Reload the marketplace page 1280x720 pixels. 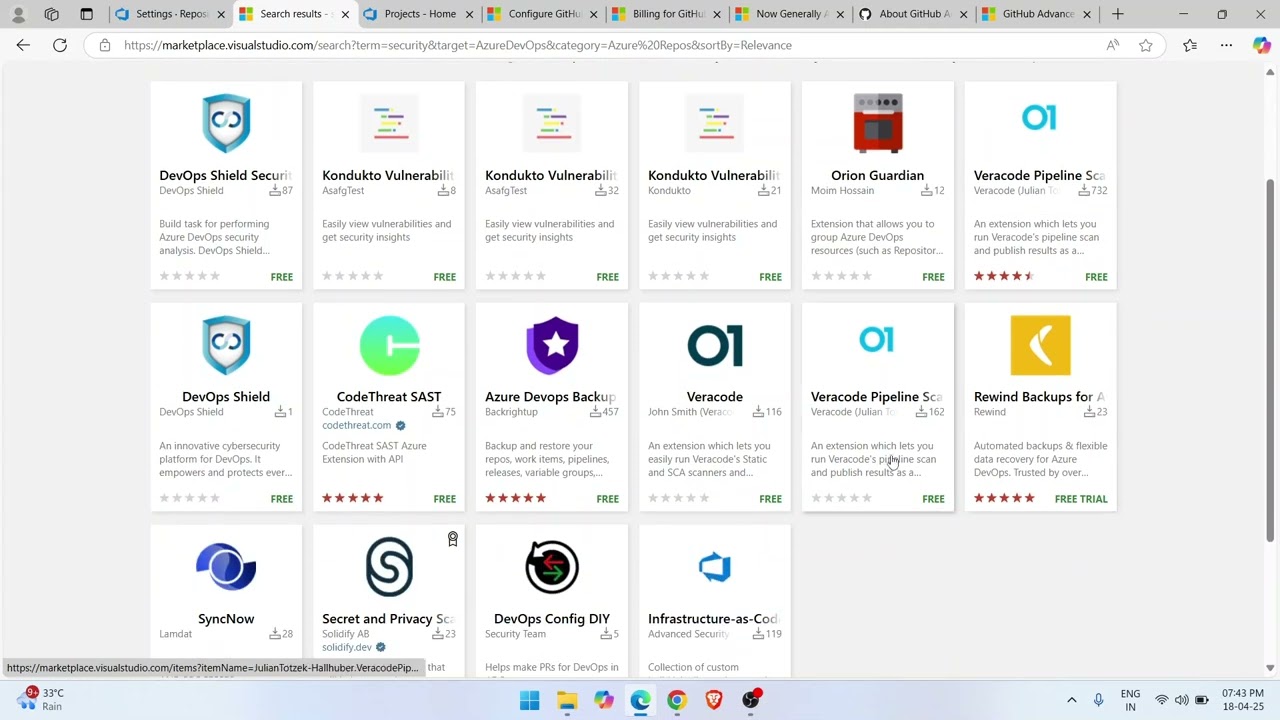(60, 45)
